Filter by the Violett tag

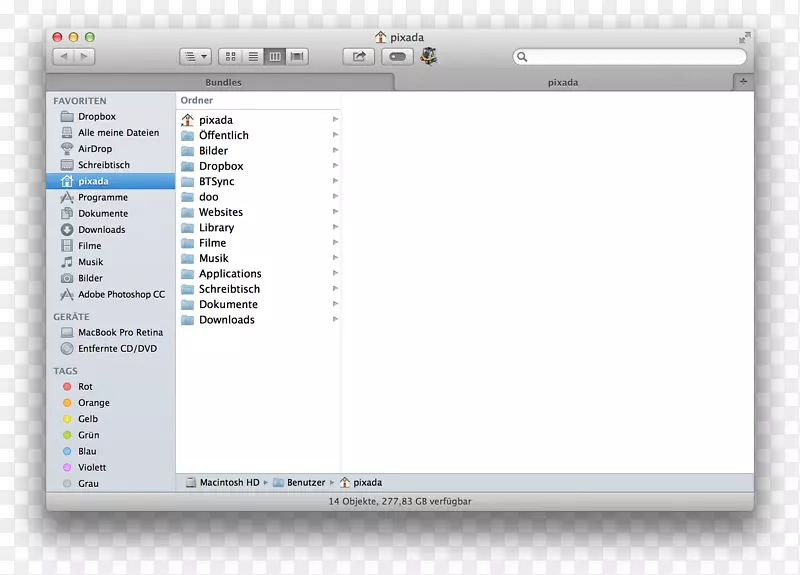tap(110, 467)
